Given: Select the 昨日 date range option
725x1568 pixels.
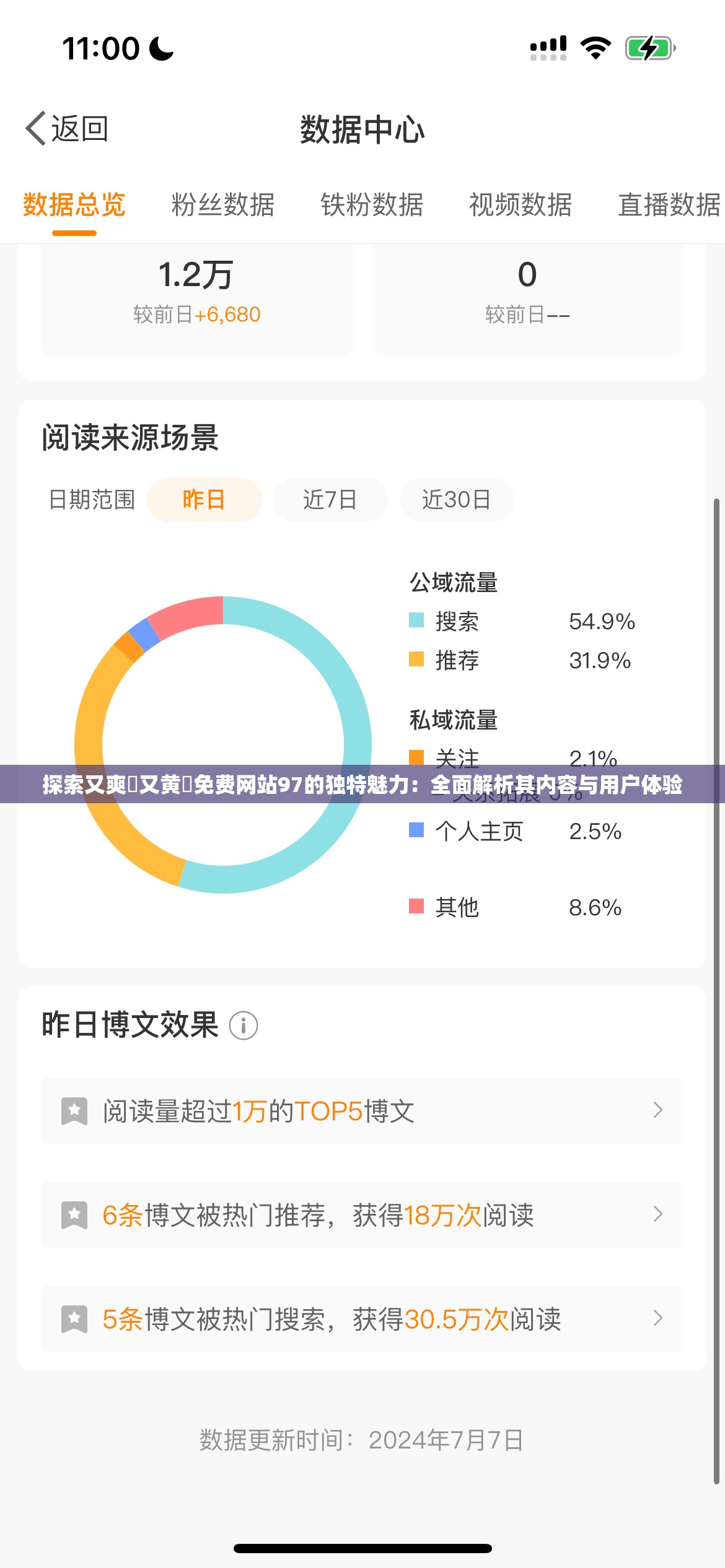Looking at the screenshot, I should pos(204,500).
